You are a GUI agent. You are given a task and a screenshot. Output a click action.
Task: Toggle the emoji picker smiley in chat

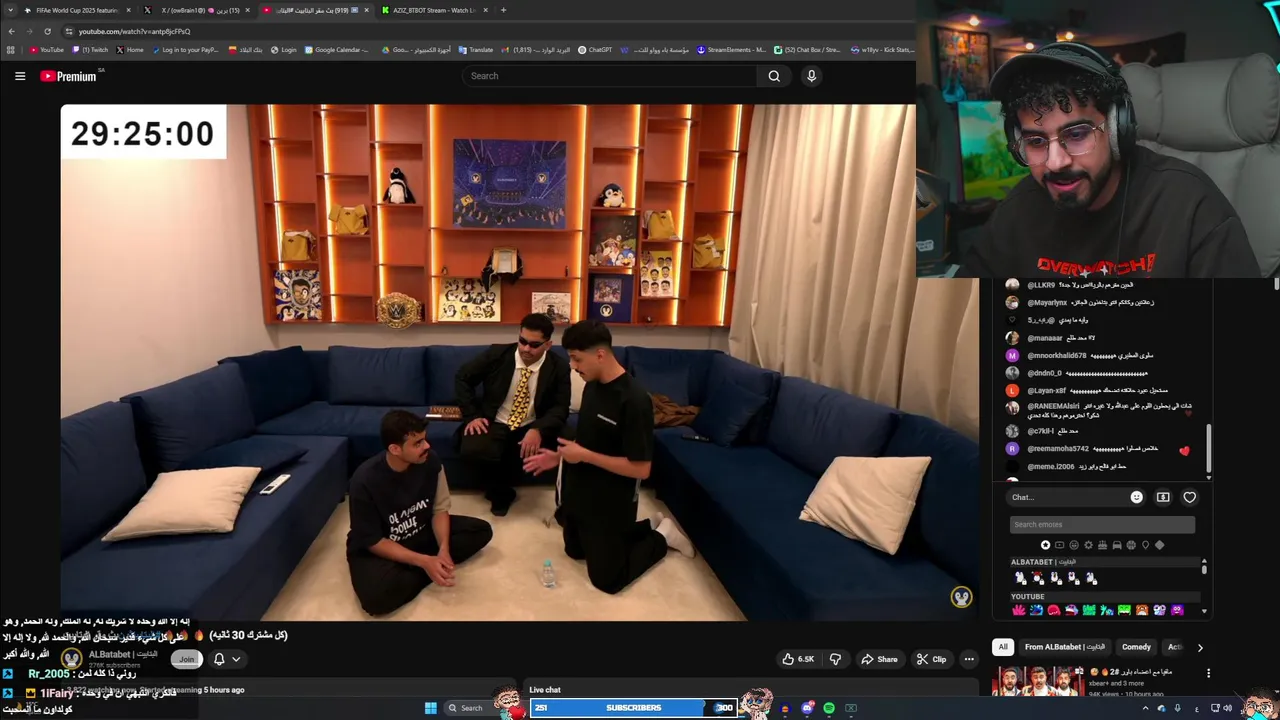click(1136, 497)
